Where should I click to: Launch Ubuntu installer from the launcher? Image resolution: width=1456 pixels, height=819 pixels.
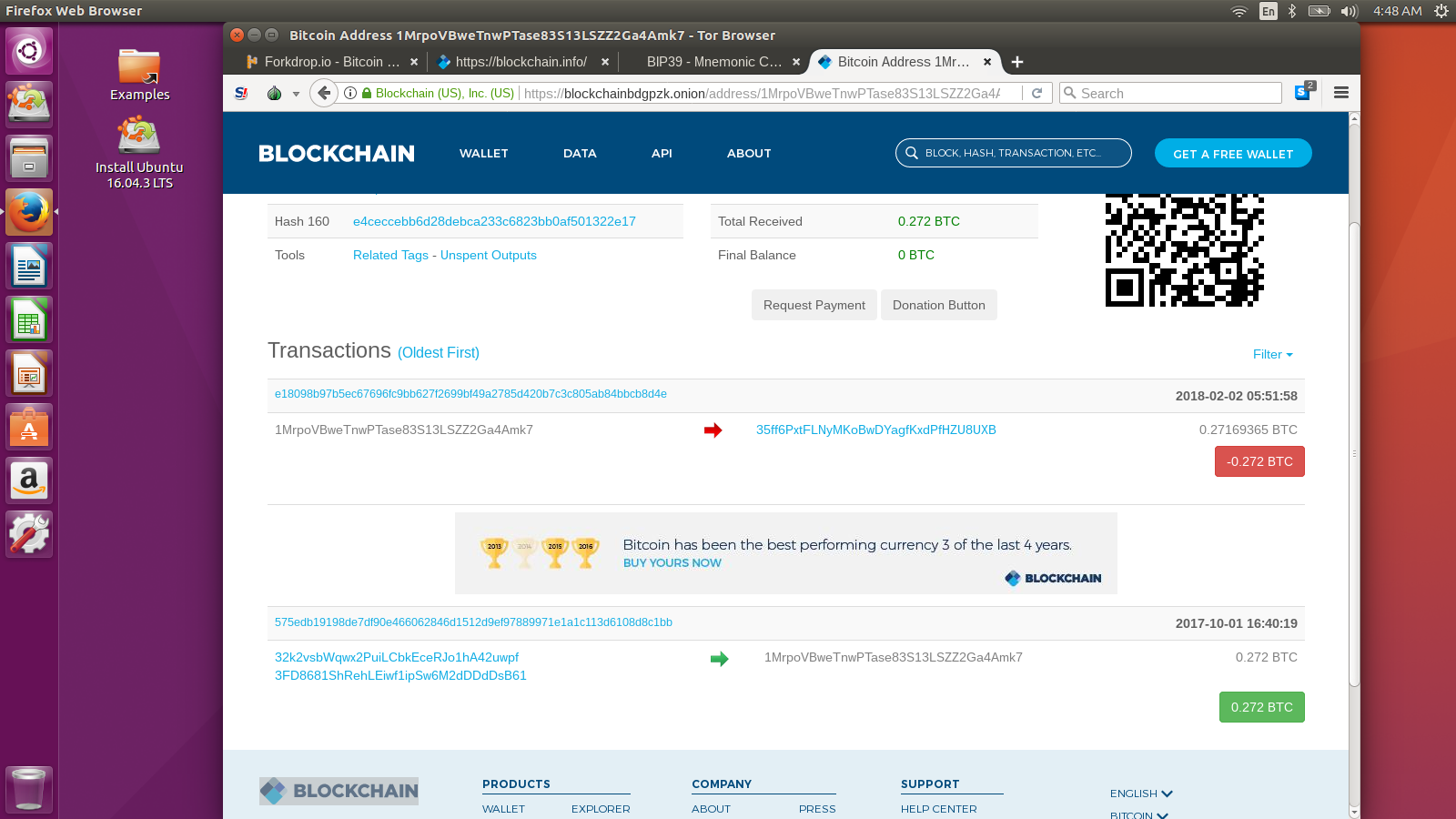[x=29, y=103]
